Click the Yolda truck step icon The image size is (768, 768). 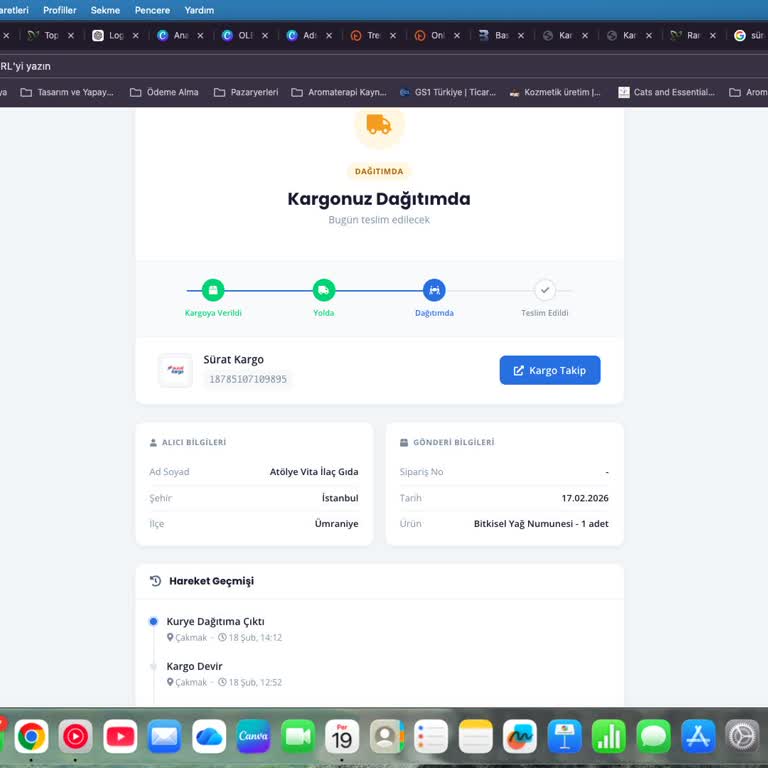pos(324,290)
